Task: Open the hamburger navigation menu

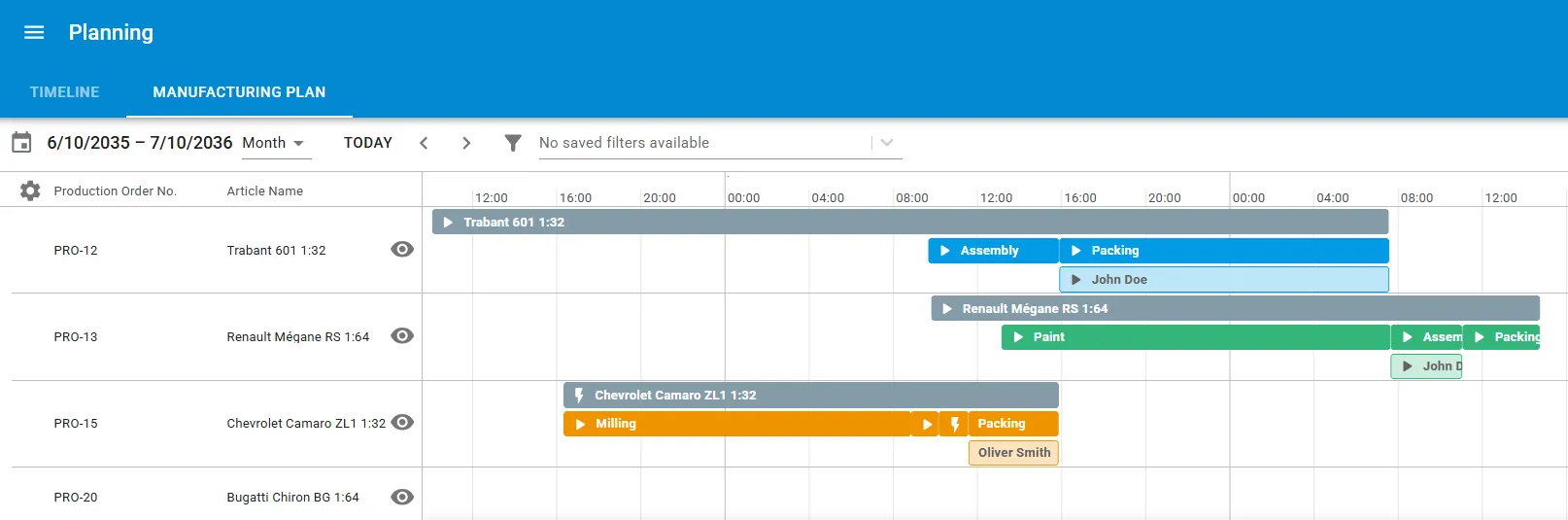Action: point(34,32)
